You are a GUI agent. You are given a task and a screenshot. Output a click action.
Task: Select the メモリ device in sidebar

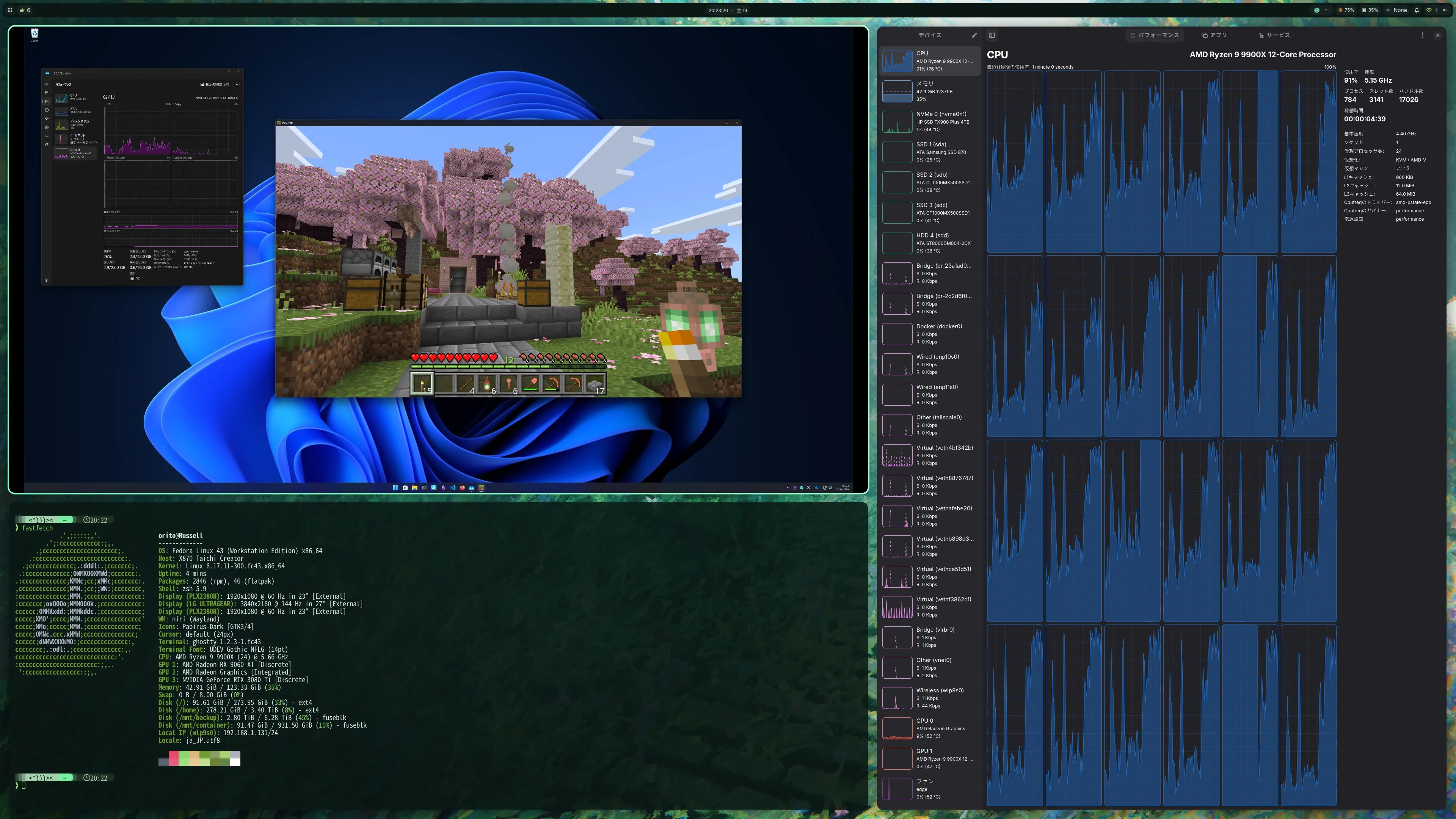pos(930,91)
